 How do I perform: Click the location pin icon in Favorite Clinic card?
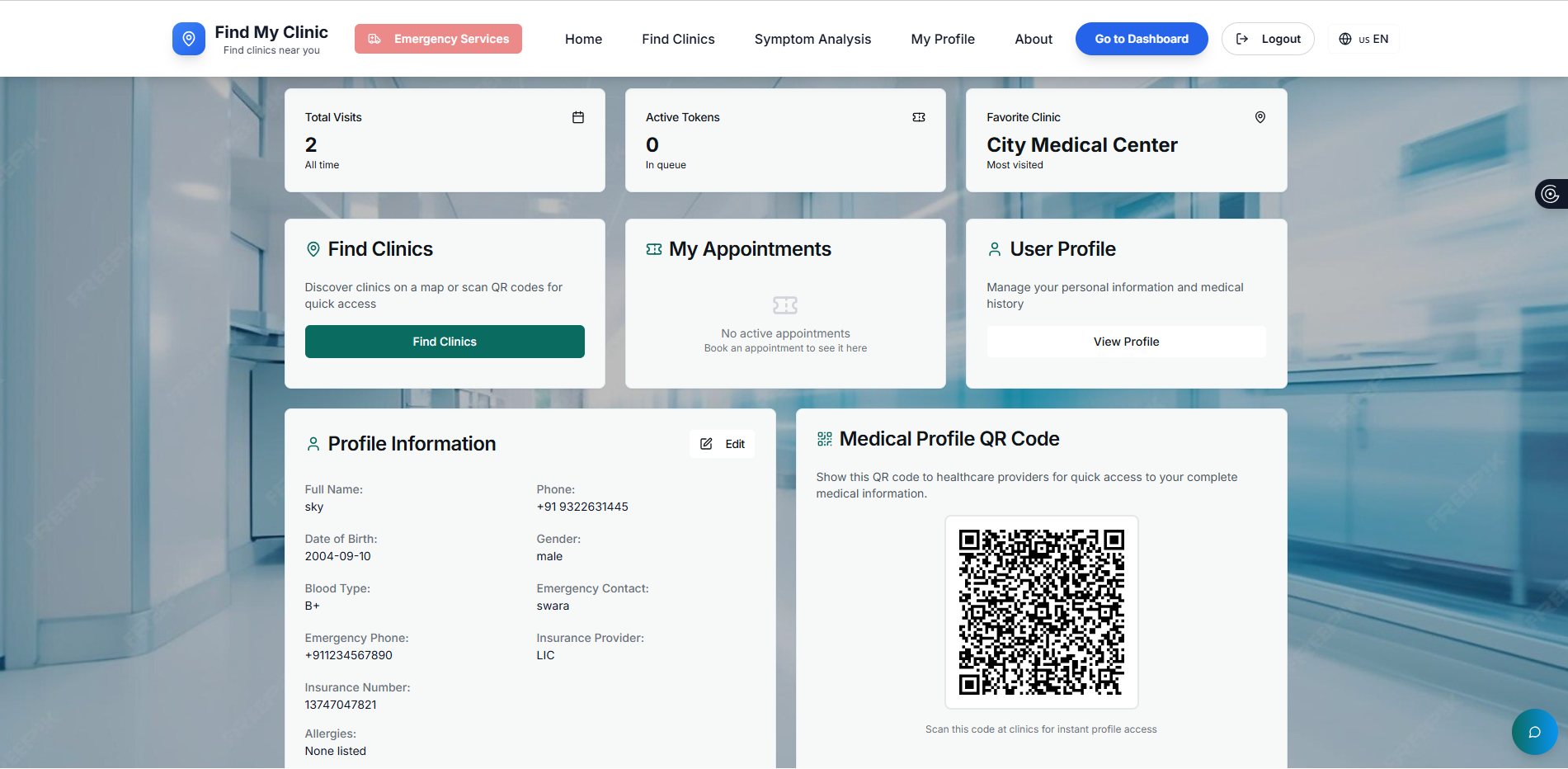(x=1260, y=117)
